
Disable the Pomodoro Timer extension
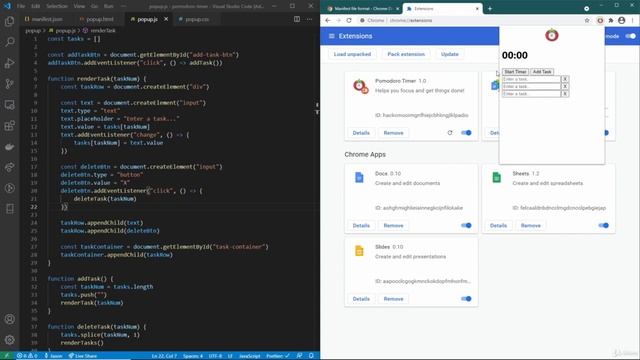click(x=466, y=133)
